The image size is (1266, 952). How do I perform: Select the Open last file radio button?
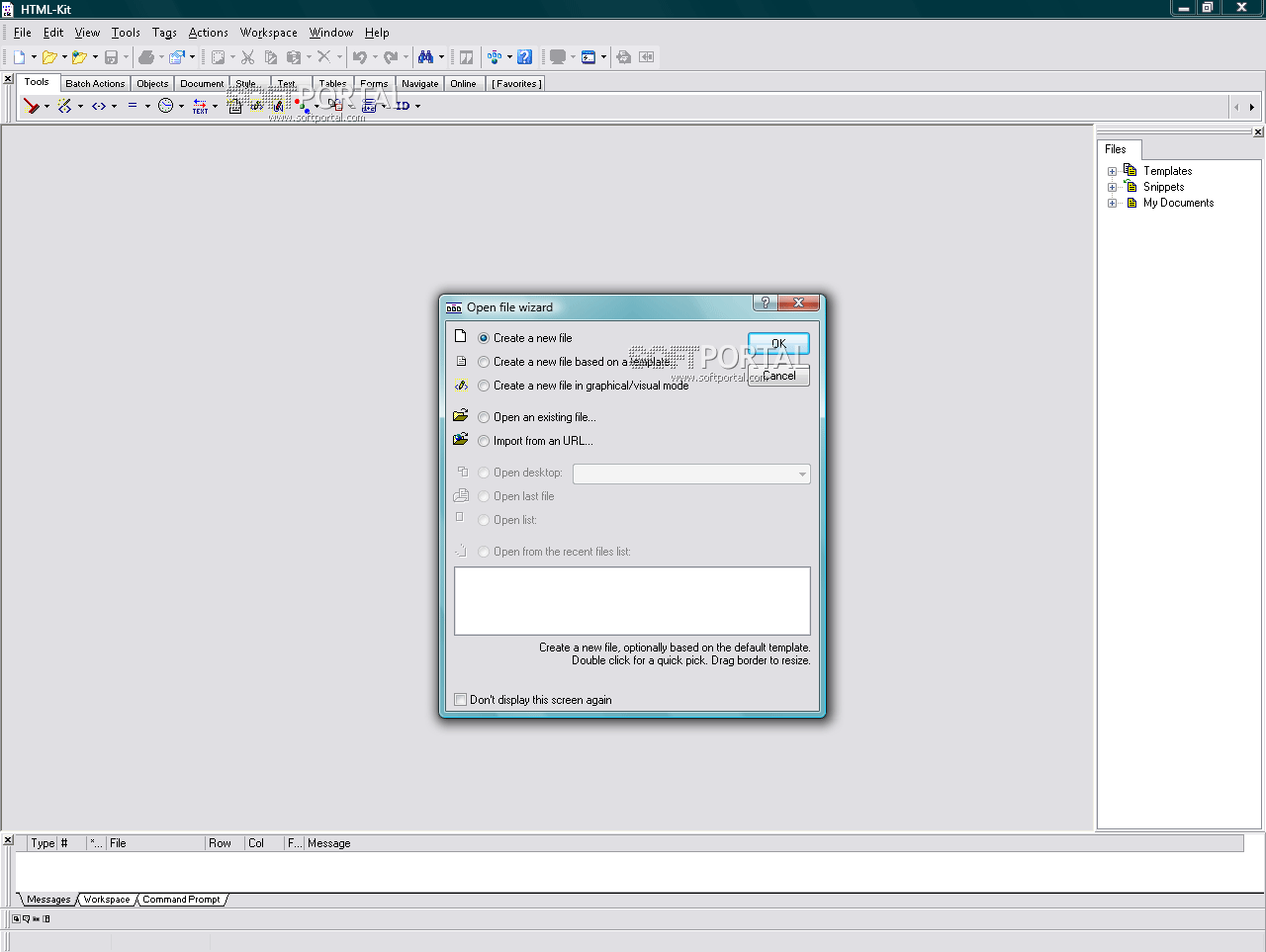484,496
